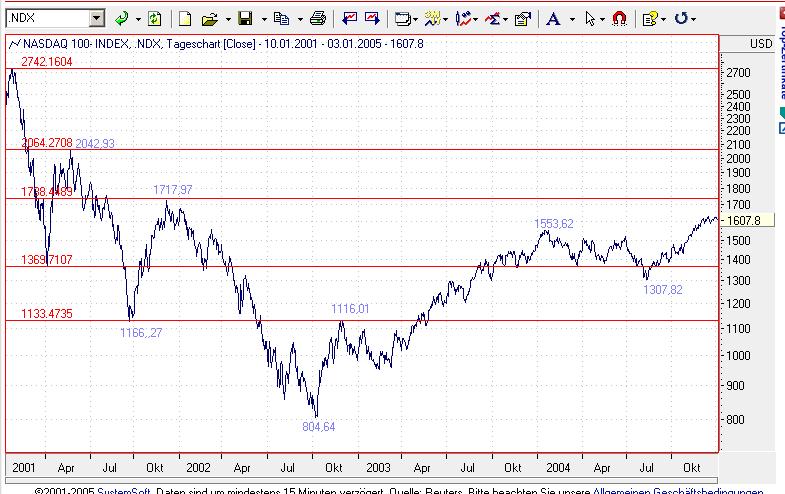Viewport: 785px width, 494px height.
Task: Expand rotate arrow dropdown
Action: pos(693,20)
